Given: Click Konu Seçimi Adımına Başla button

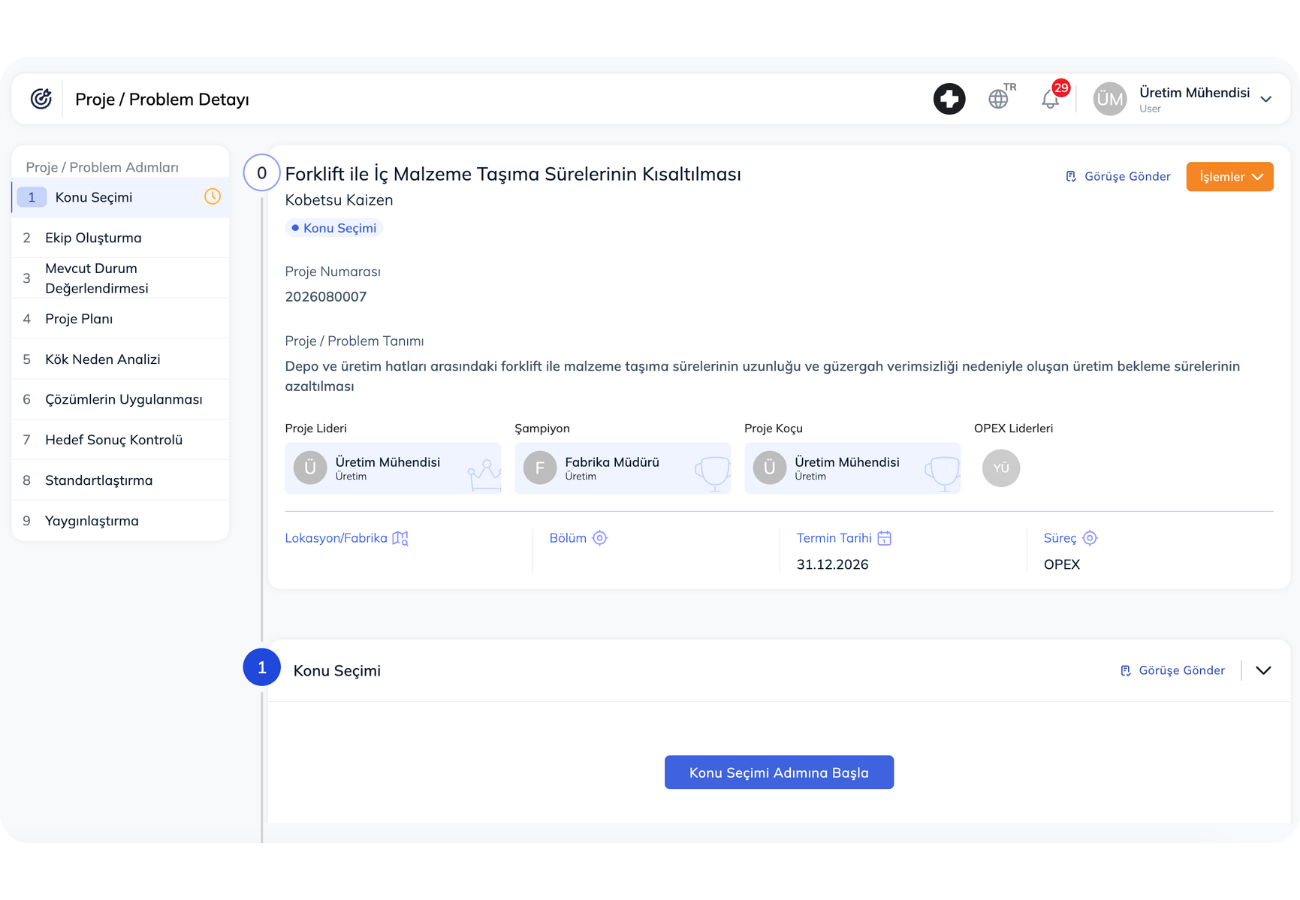Looking at the screenshot, I should coord(779,772).
